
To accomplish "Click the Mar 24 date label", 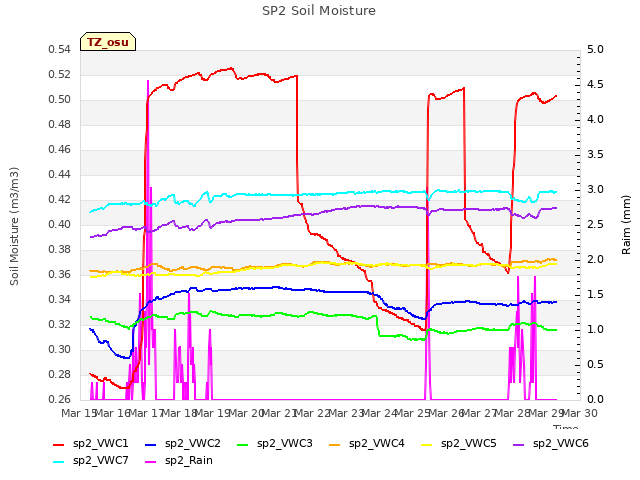I will tap(380, 413).
